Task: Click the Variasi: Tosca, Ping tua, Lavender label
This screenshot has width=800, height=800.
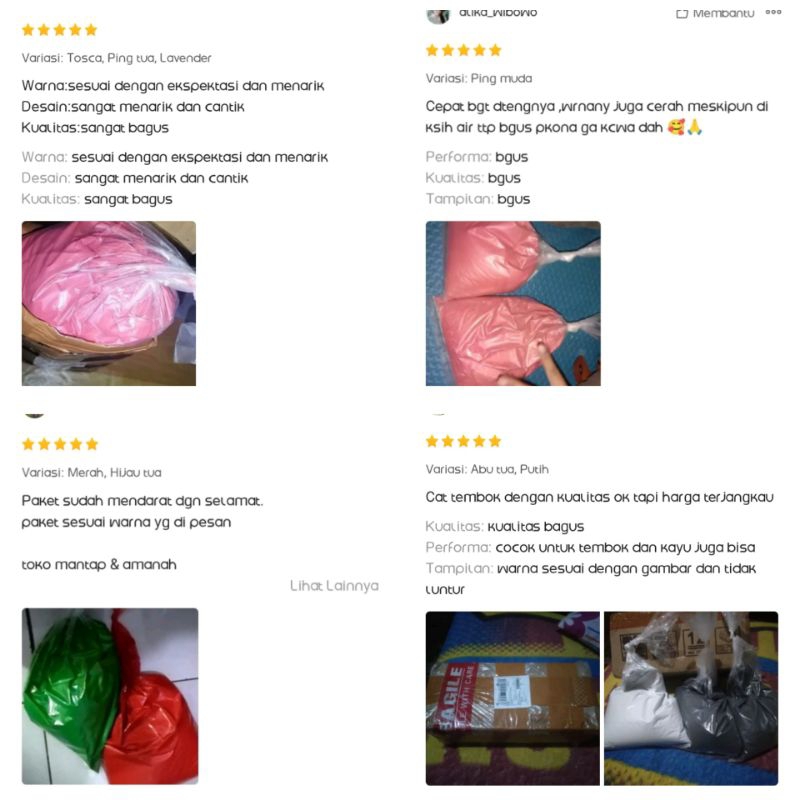Action: [116, 58]
